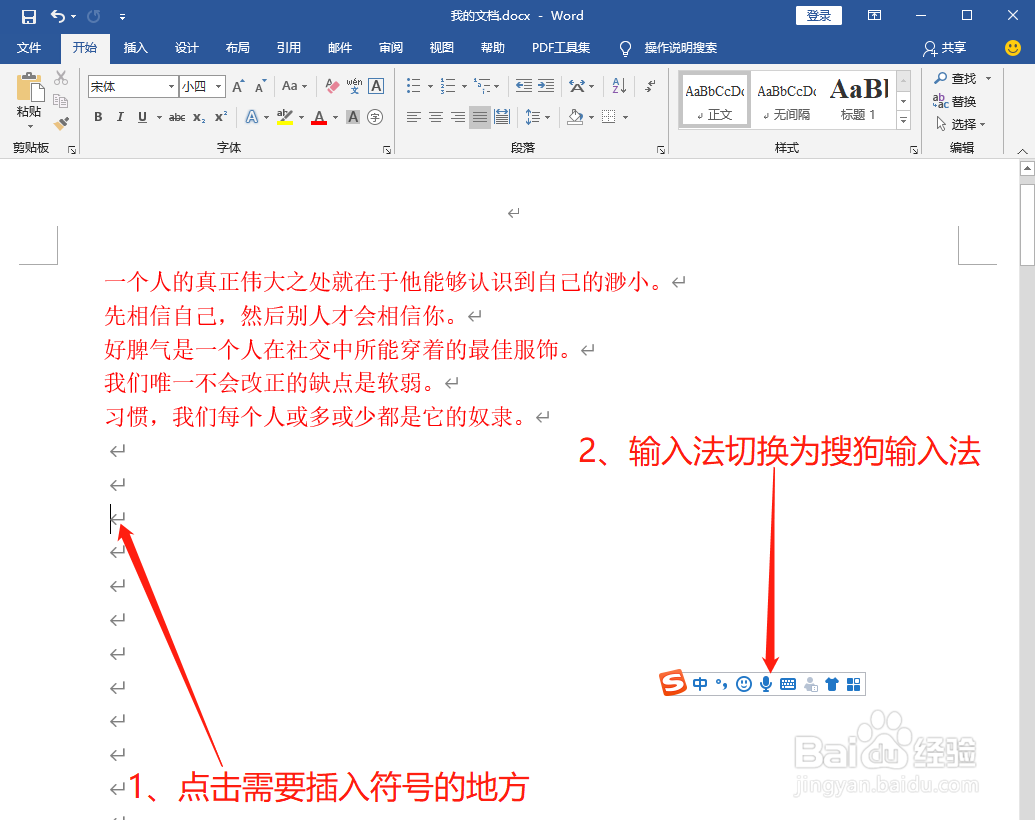Activate voice input on Sogou input bar
Screen dimensions: 1035x820
[766, 684]
